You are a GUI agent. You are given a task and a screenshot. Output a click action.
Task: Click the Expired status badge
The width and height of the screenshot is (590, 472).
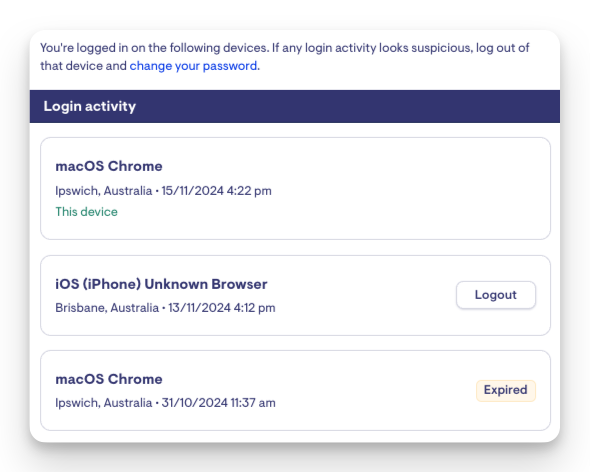(x=505, y=390)
